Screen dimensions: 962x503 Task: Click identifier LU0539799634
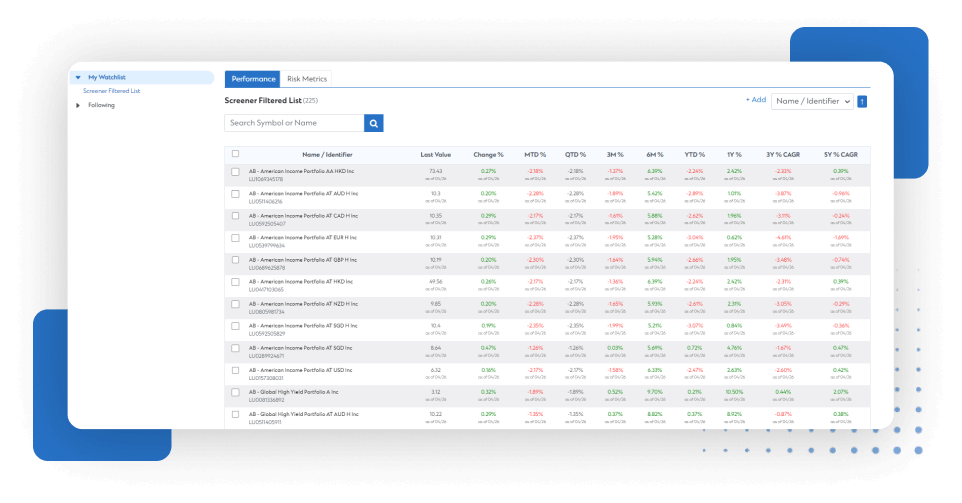267,246
